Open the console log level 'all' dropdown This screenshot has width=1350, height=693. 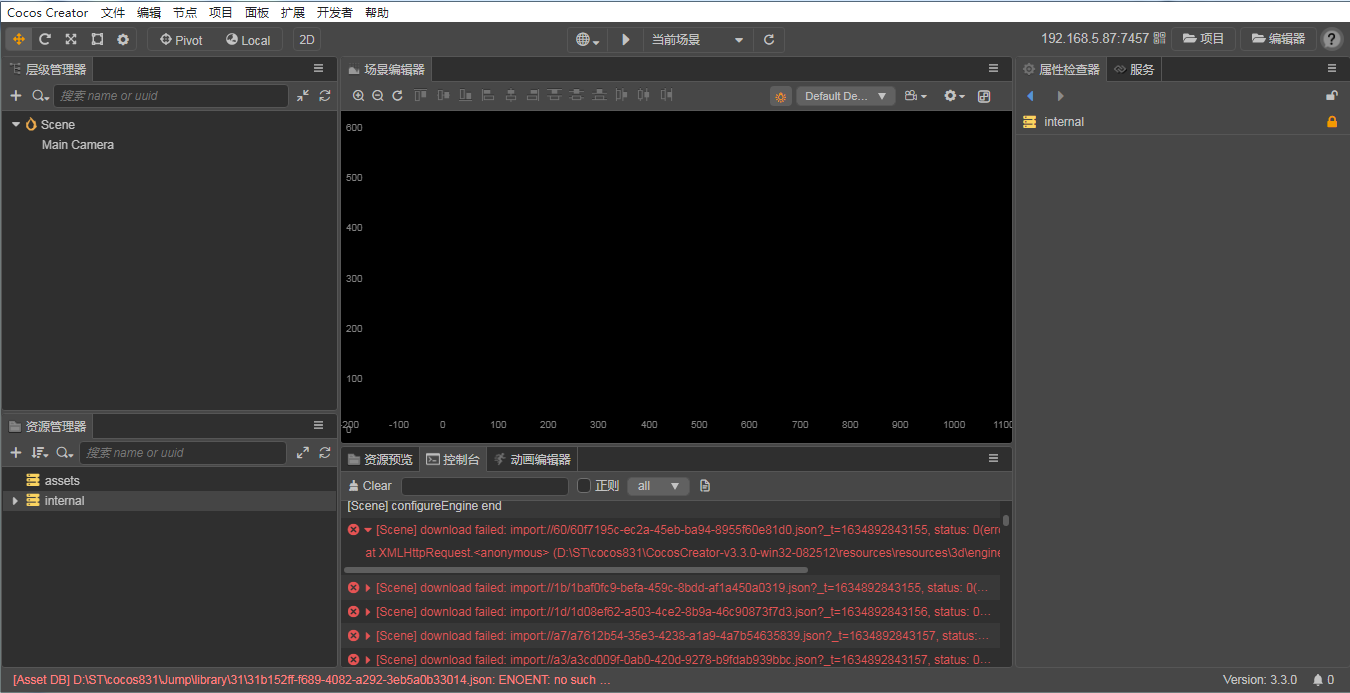tap(658, 486)
